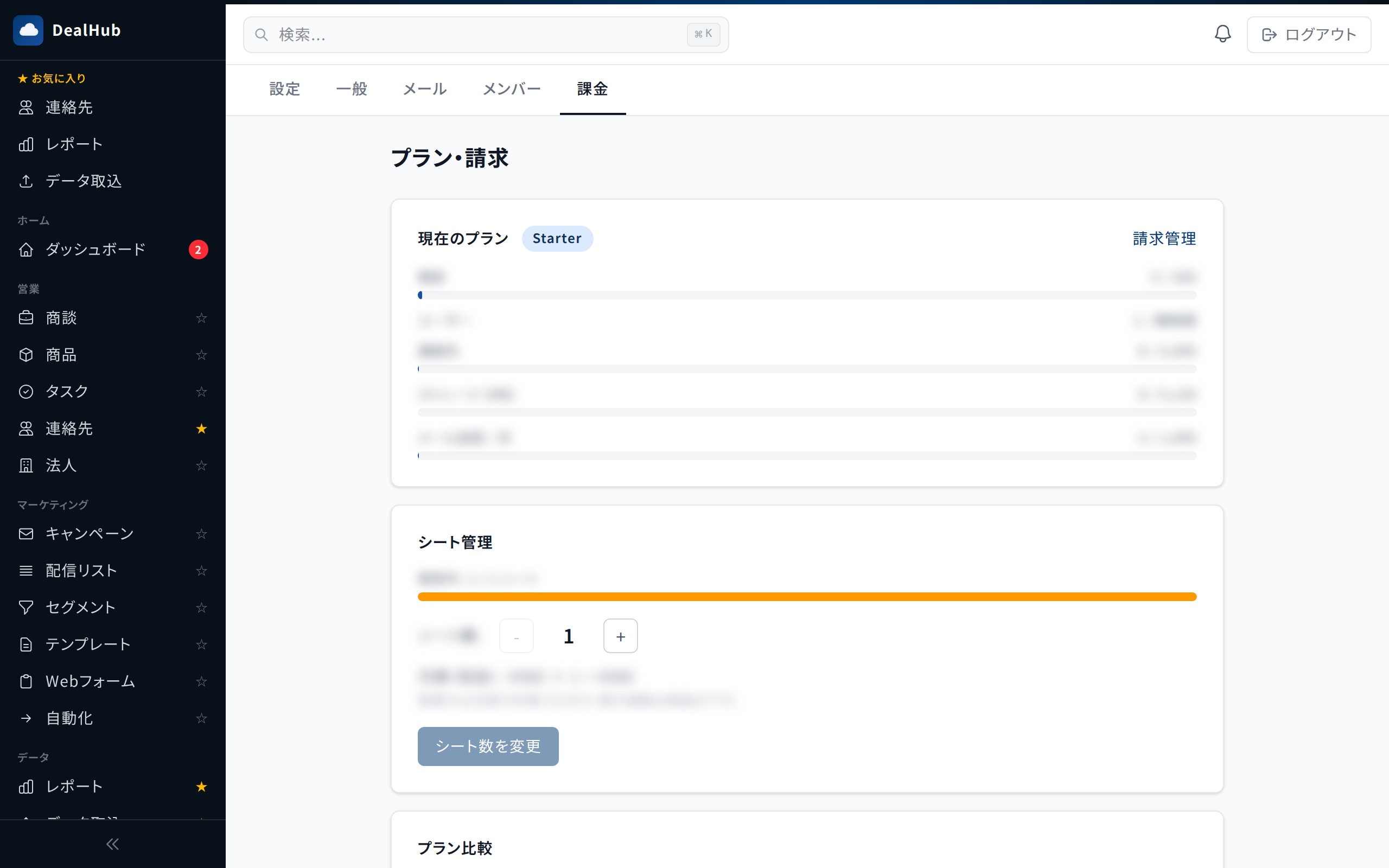Switch to the メール tab
Image resolution: width=1389 pixels, height=868 pixels.
pos(425,89)
